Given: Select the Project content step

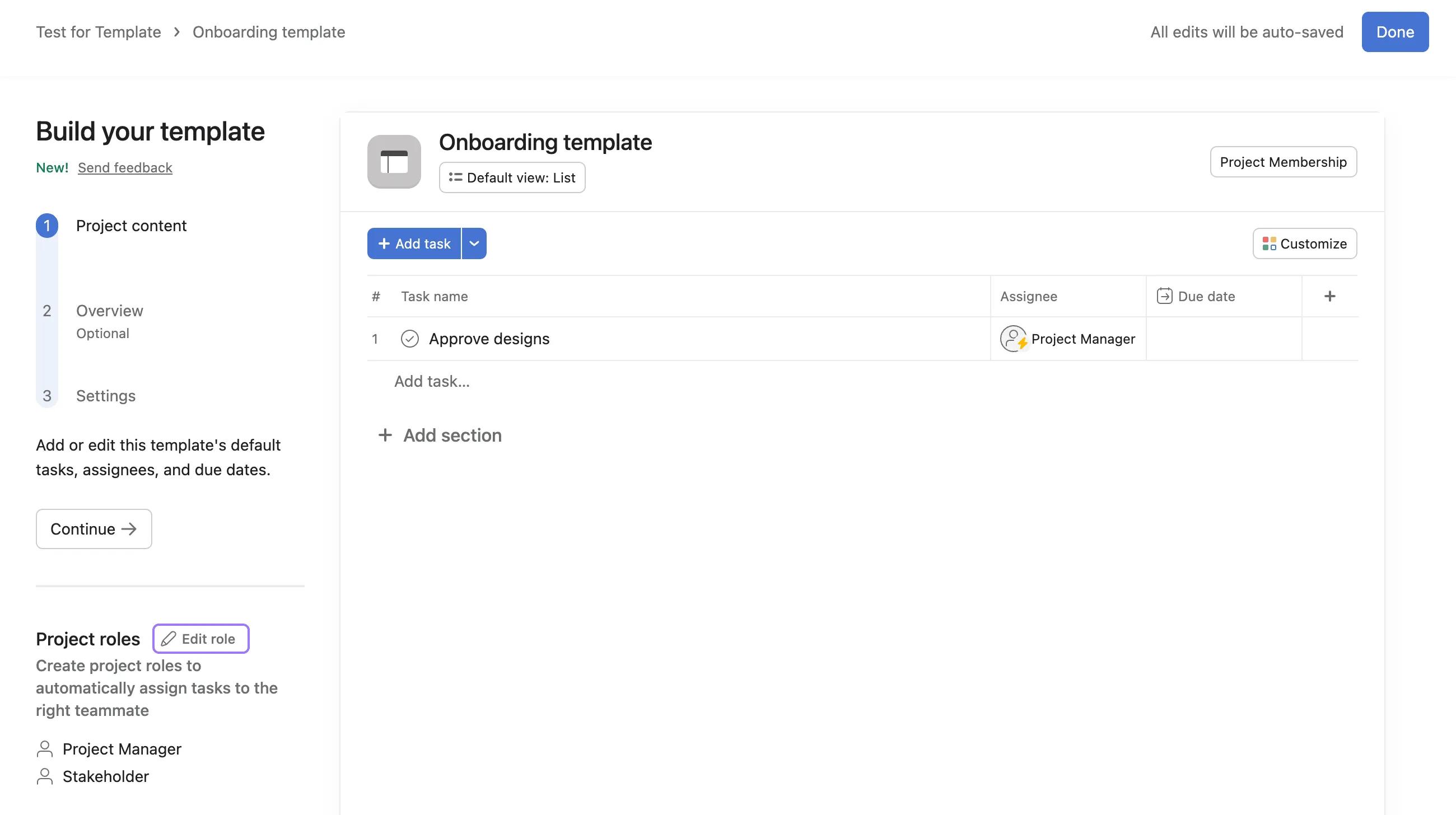Looking at the screenshot, I should [131, 226].
